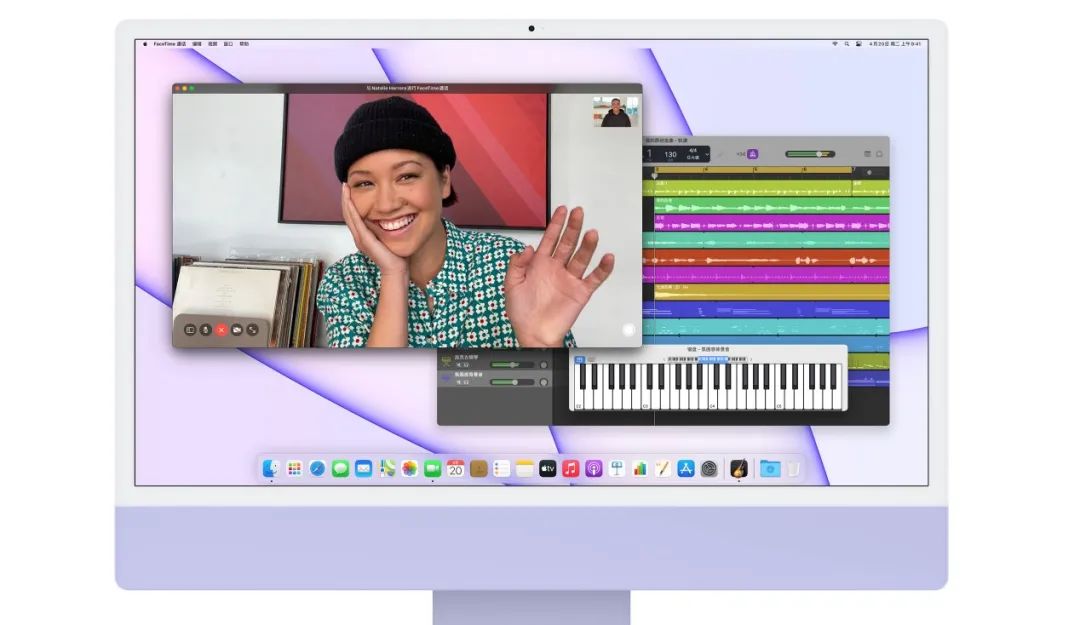Image resolution: width=1080 pixels, height=625 pixels.
Task: Click the self-view thumbnail in FaceTime
Action: [x=615, y=112]
